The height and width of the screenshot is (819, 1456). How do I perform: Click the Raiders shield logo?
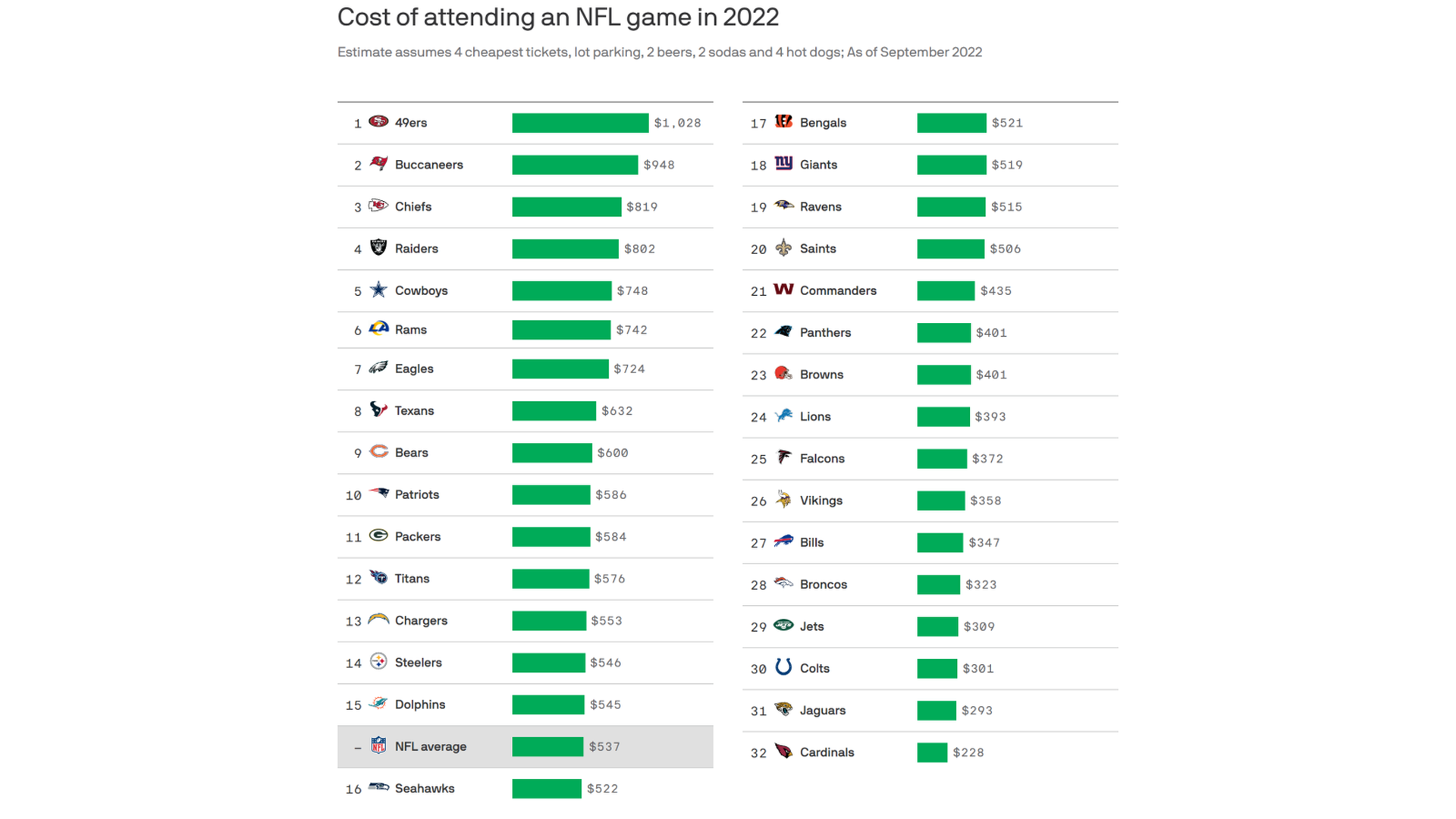[x=378, y=247]
